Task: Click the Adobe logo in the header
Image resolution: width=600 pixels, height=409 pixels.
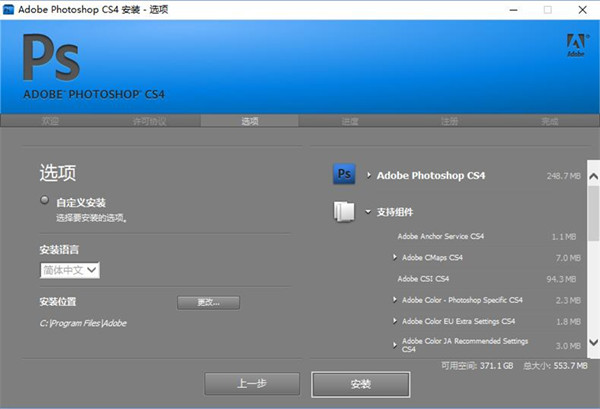Action: 575,43
